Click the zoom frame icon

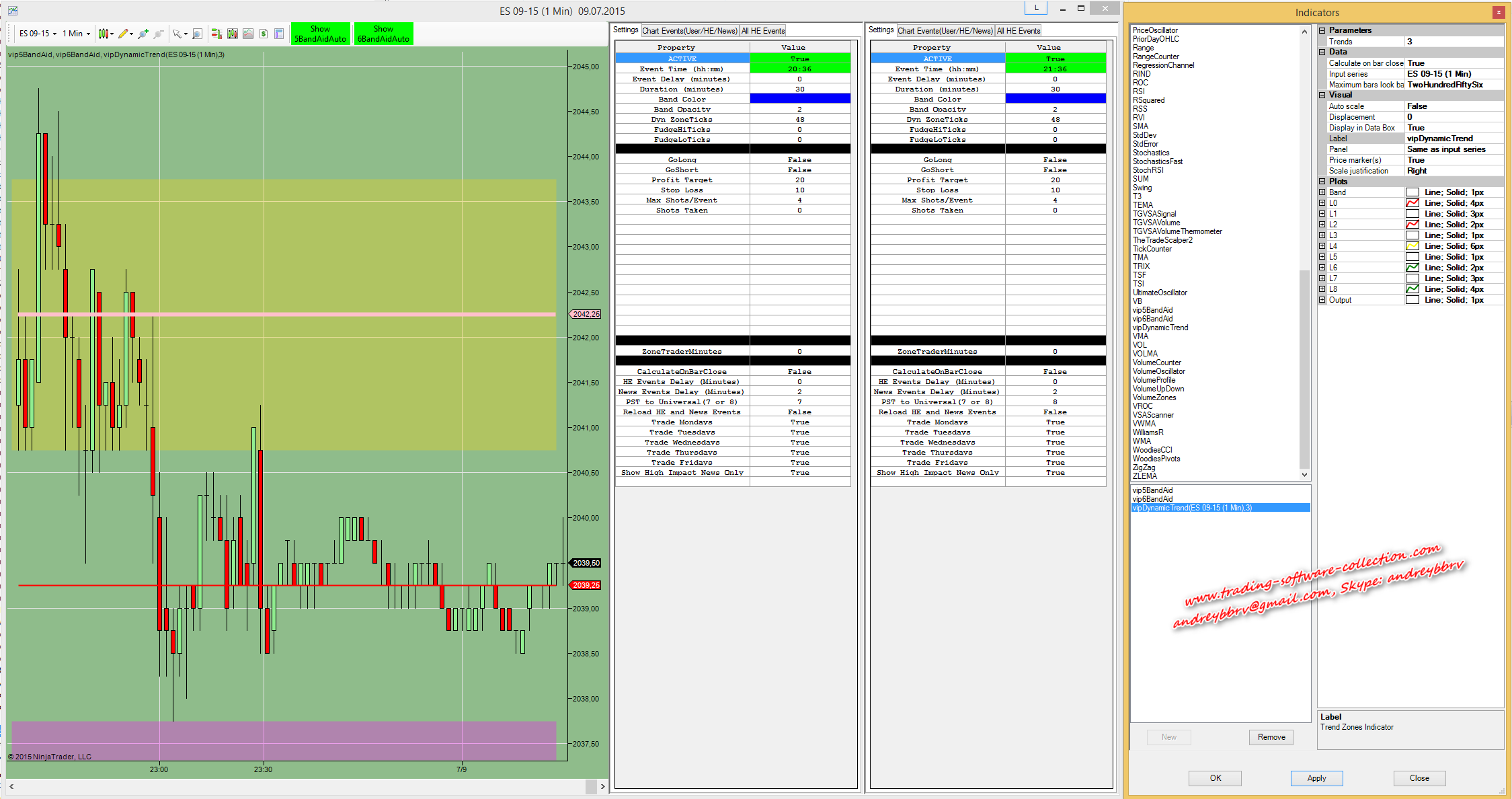point(197,34)
